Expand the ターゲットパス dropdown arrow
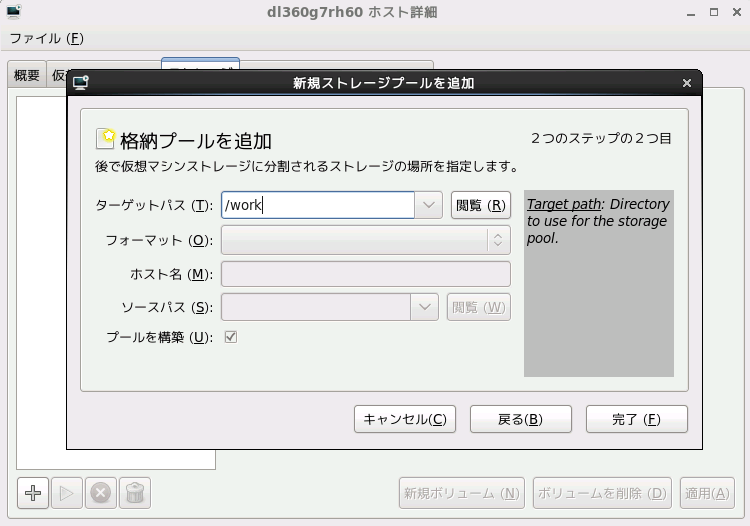This screenshot has width=750, height=526. (x=429, y=205)
